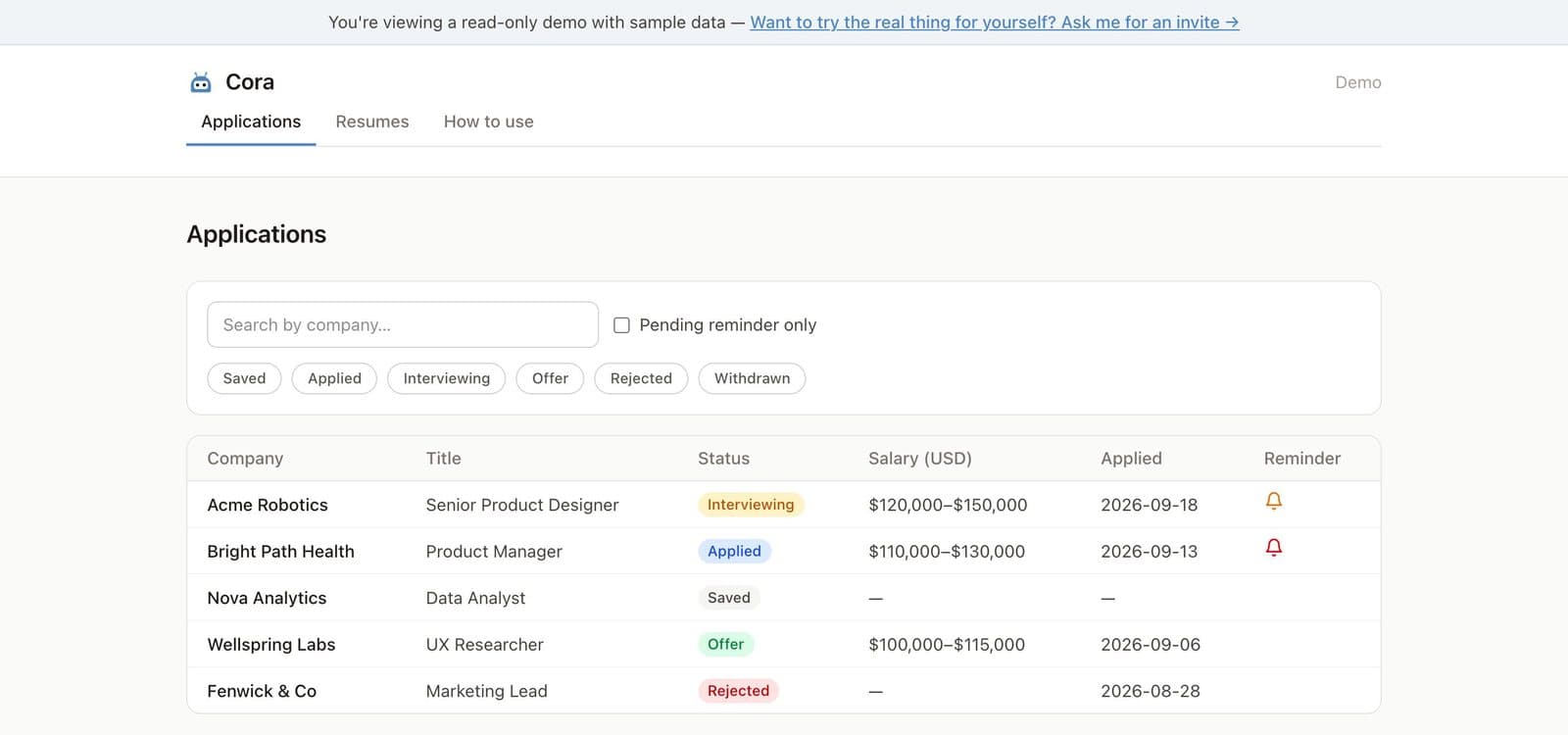Click the Reminder column header
This screenshot has width=1568, height=735.
point(1302,459)
